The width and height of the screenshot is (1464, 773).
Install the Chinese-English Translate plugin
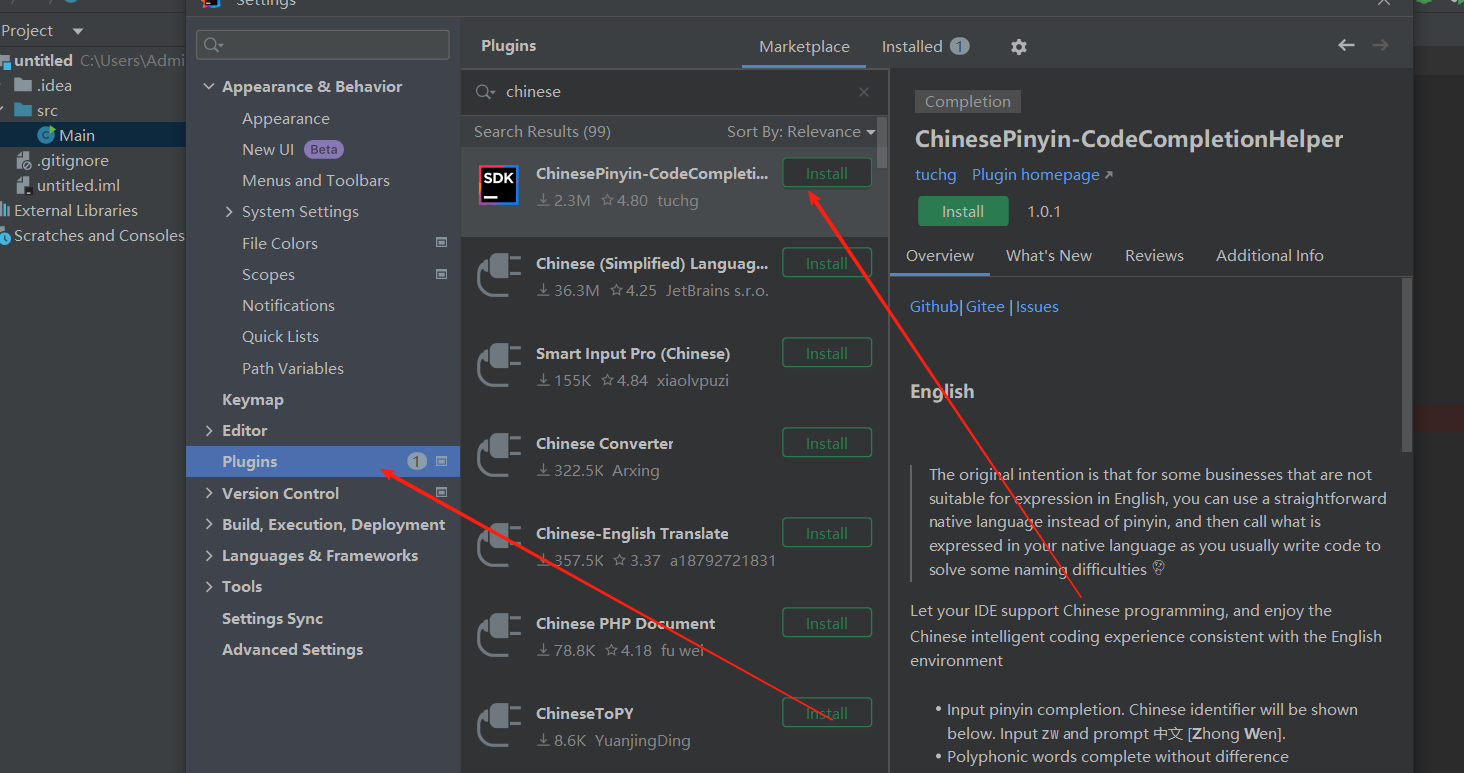pos(827,533)
